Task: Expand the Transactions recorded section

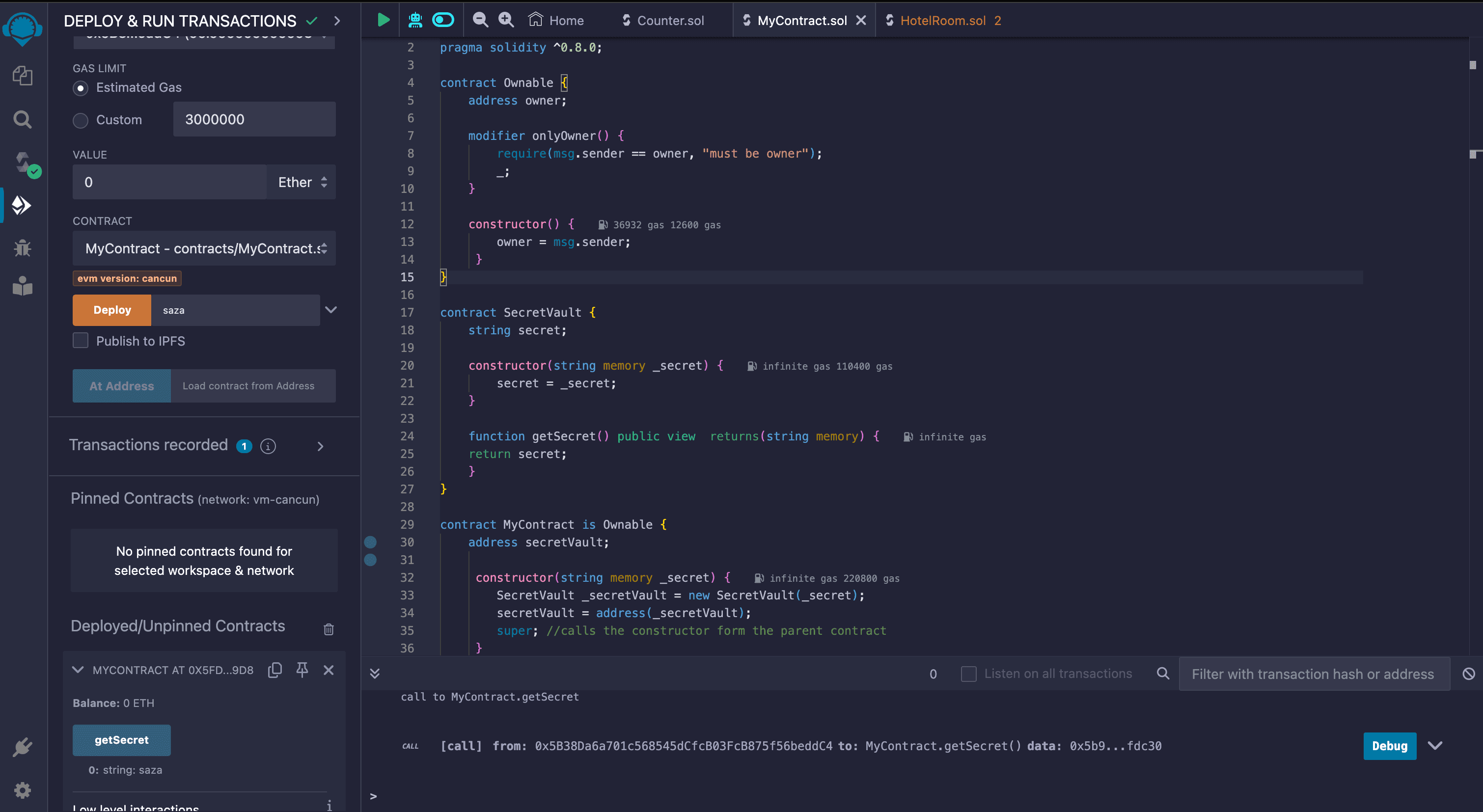Action: point(321,447)
